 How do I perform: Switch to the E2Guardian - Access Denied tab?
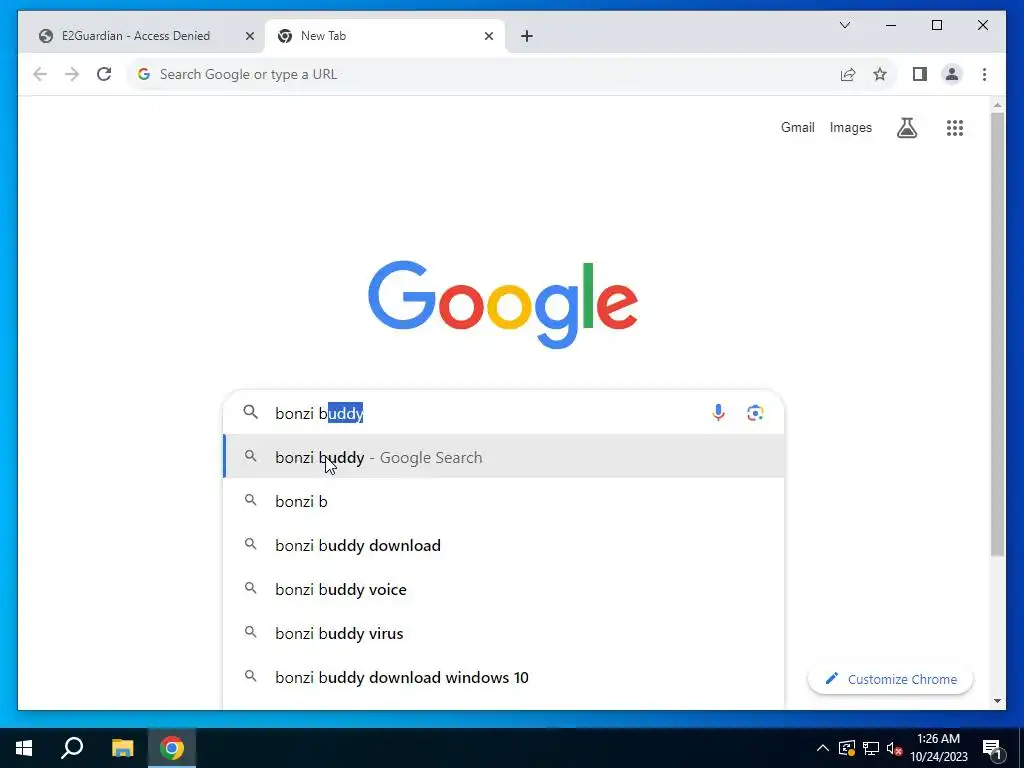coord(136,36)
